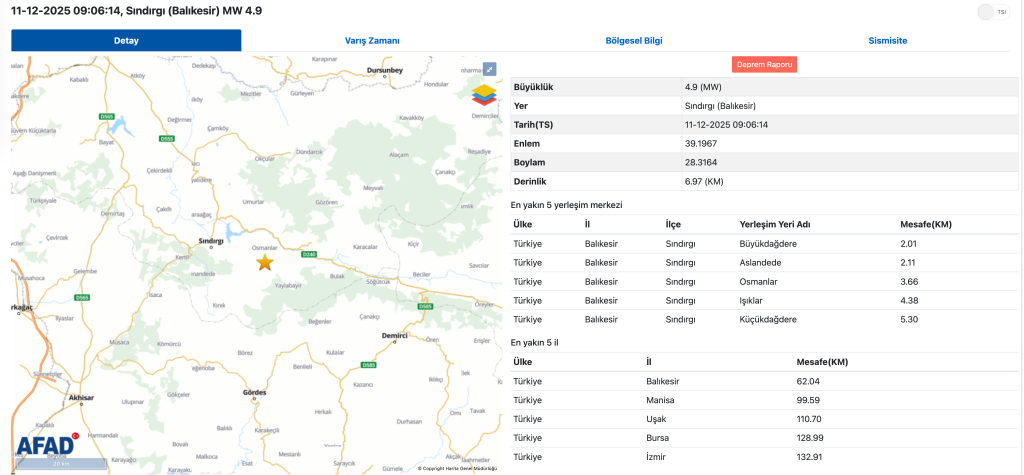
Task: Click the 20 km map scale bar
Action: click(x=62, y=464)
